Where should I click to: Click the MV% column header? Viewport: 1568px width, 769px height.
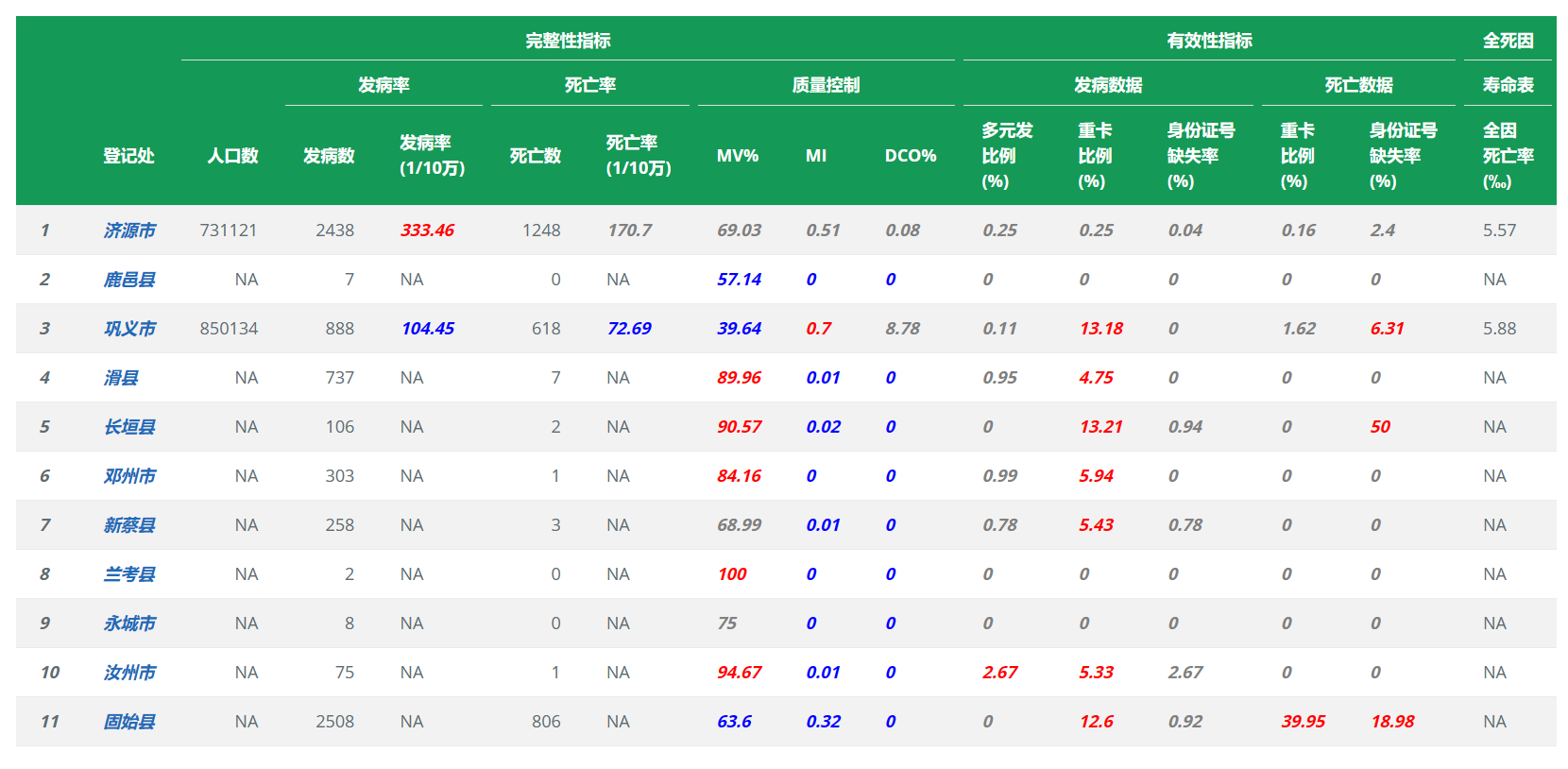(x=737, y=156)
